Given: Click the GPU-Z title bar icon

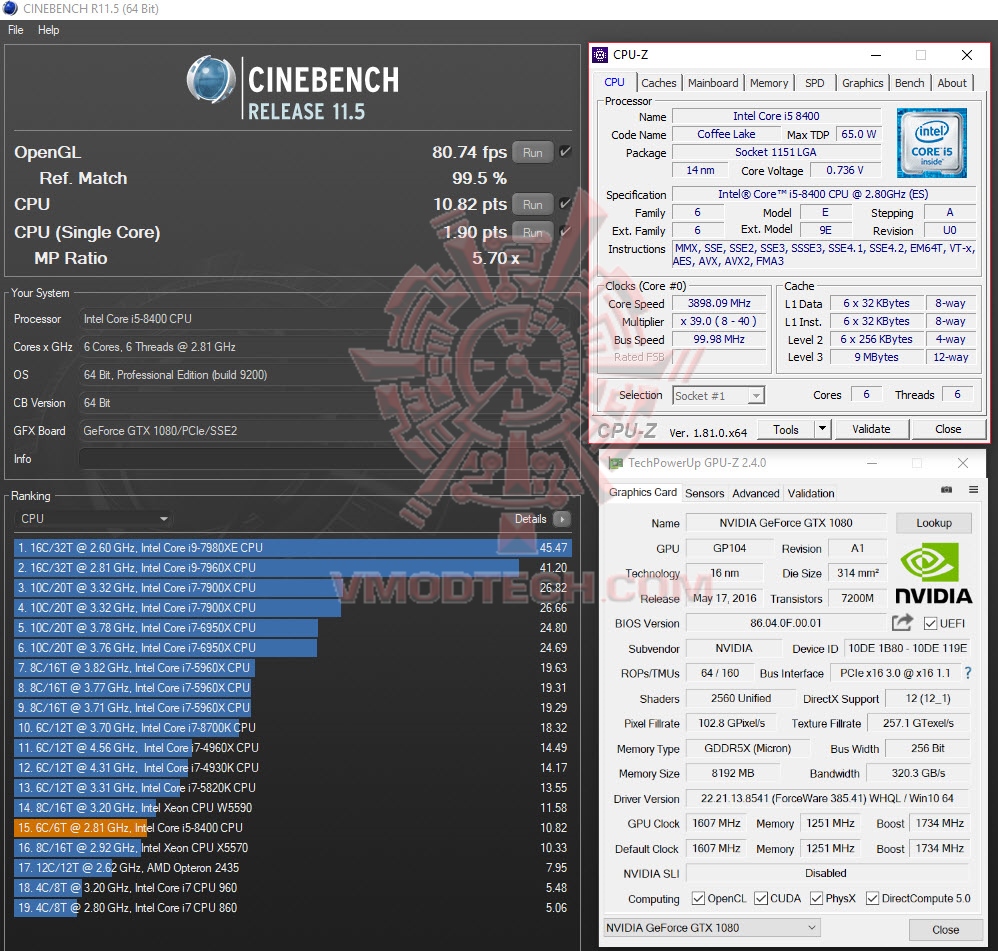Looking at the screenshot, I should click(615, 463).
